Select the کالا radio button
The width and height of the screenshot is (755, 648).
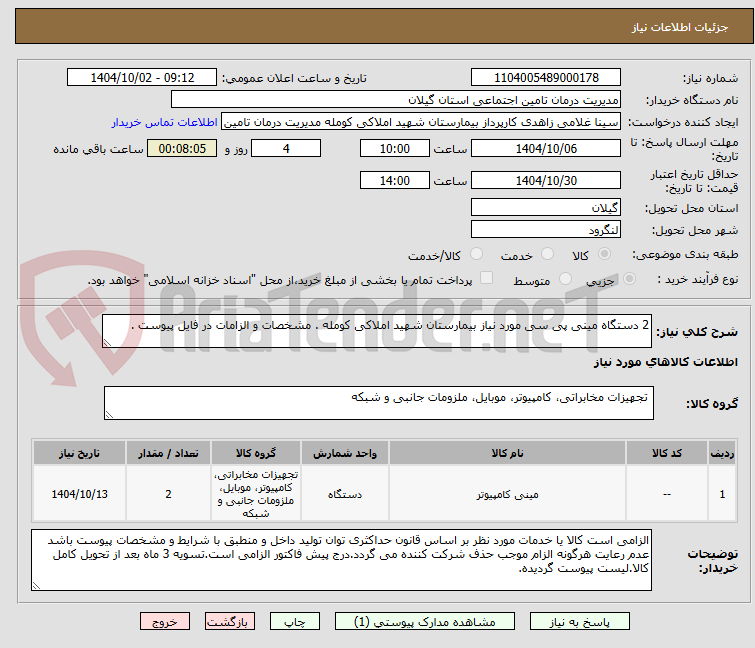click(x=604, y=254)
